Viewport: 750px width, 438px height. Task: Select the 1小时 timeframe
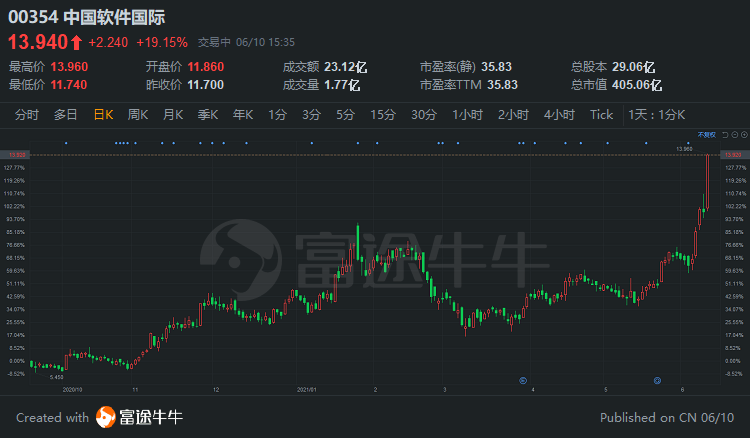[x=468, y=115]
